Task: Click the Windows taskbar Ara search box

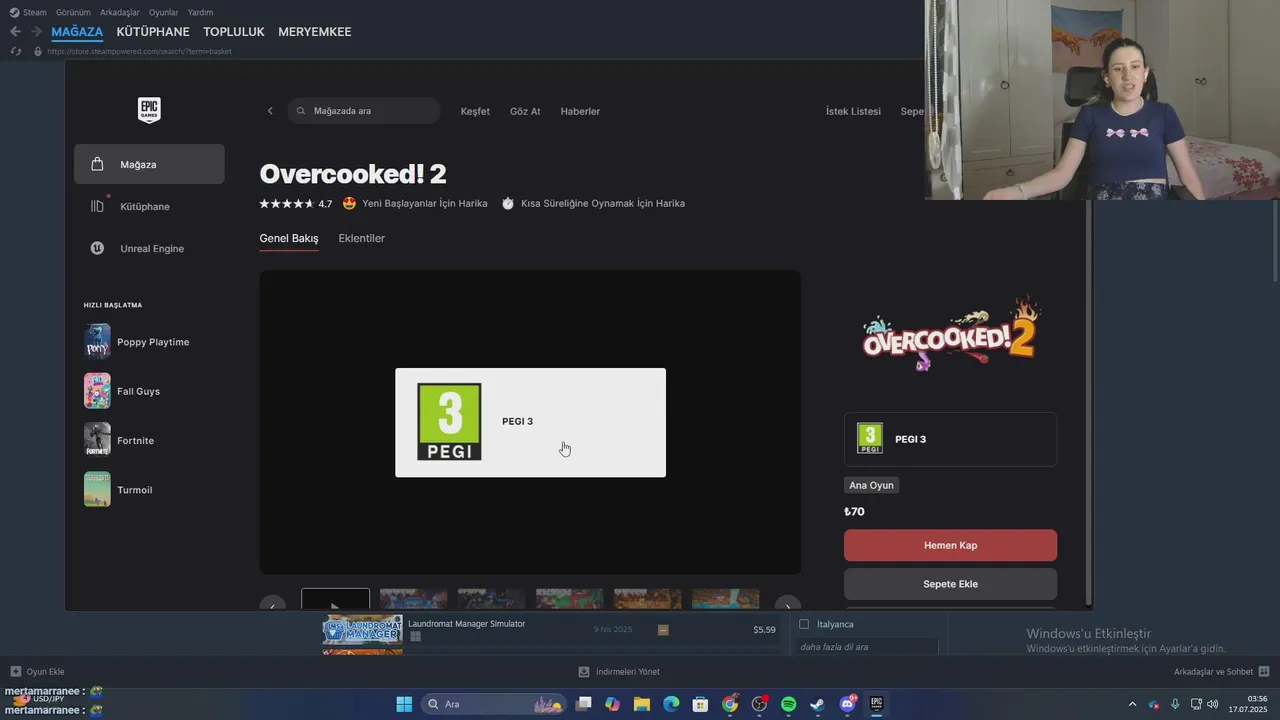Action: 495,704
